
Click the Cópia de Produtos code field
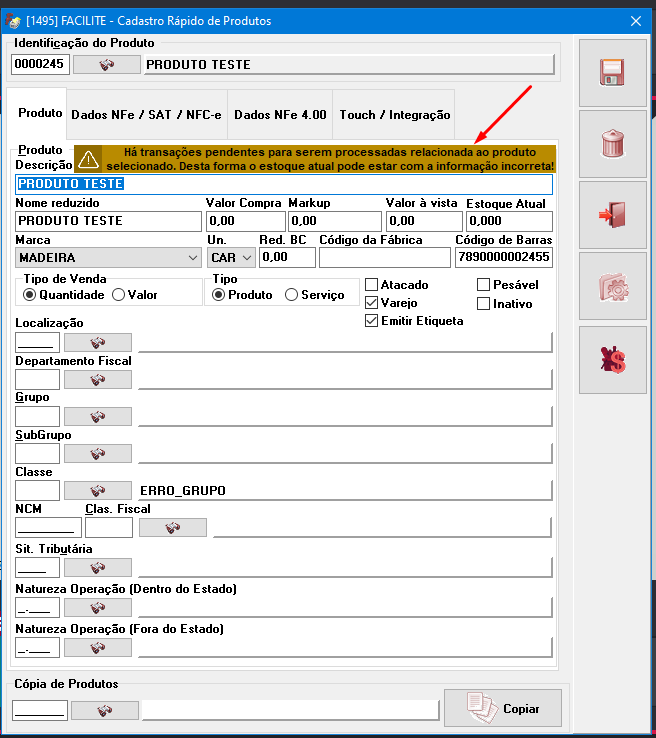click(x=40, y=710)
